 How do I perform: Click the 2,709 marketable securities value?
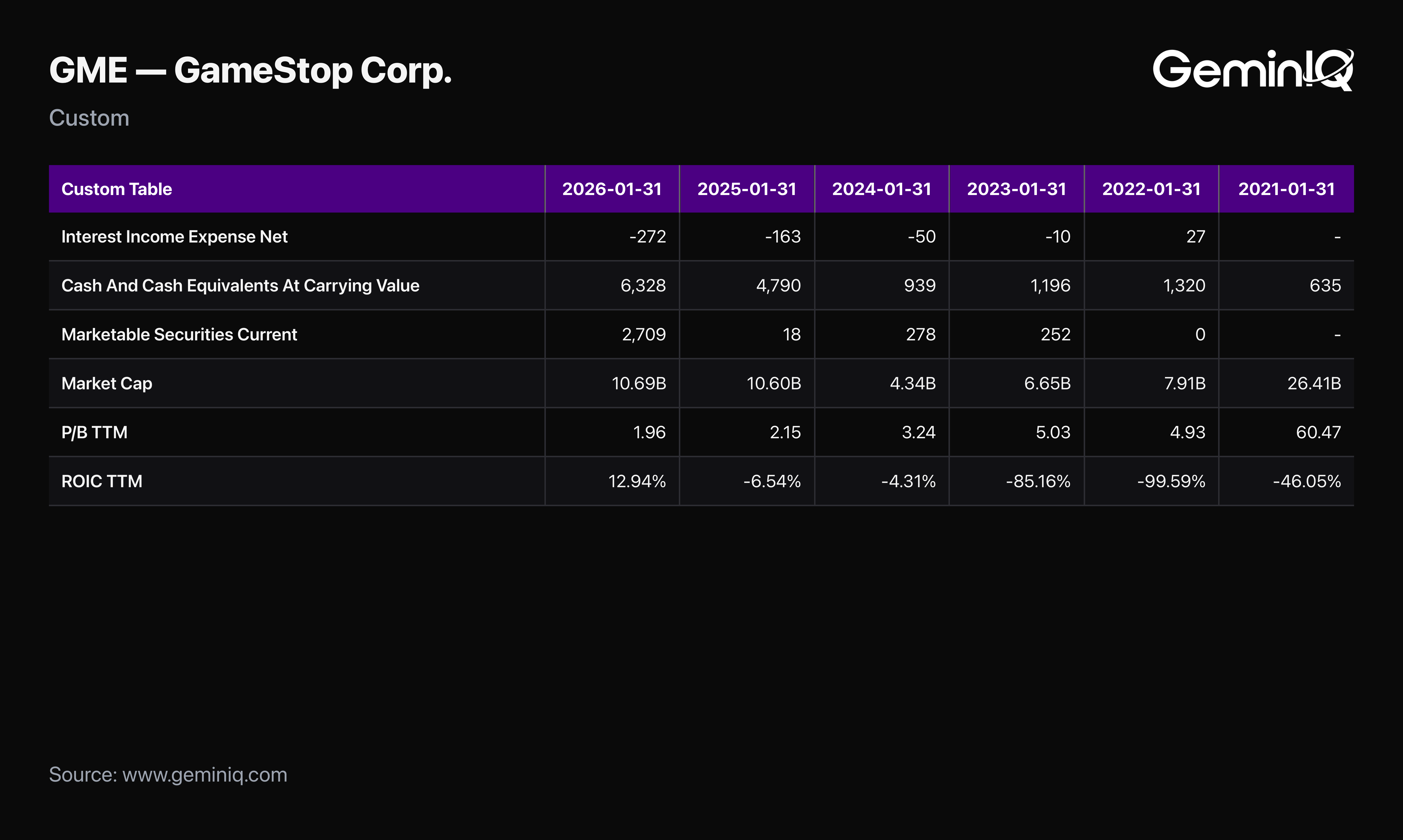click(x=644, y=335)
